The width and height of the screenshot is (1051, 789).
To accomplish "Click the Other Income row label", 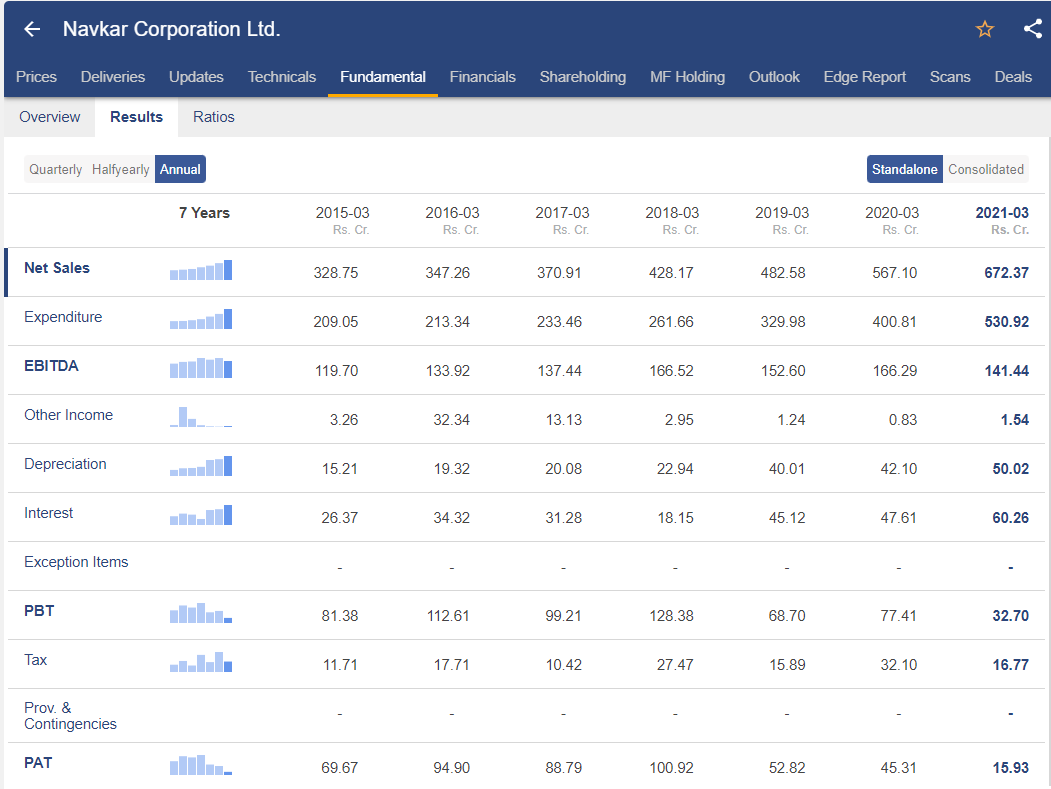I will (68, 414).
